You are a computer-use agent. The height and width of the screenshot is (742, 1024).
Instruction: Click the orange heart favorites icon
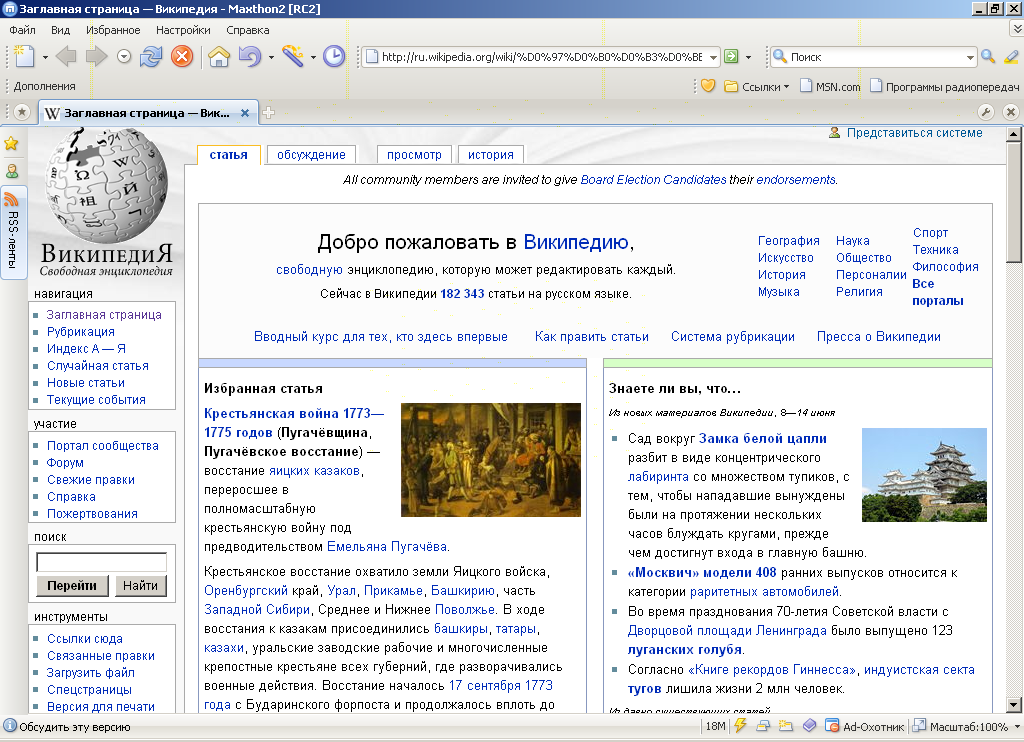pyautogui.click(x=708, y=86)
